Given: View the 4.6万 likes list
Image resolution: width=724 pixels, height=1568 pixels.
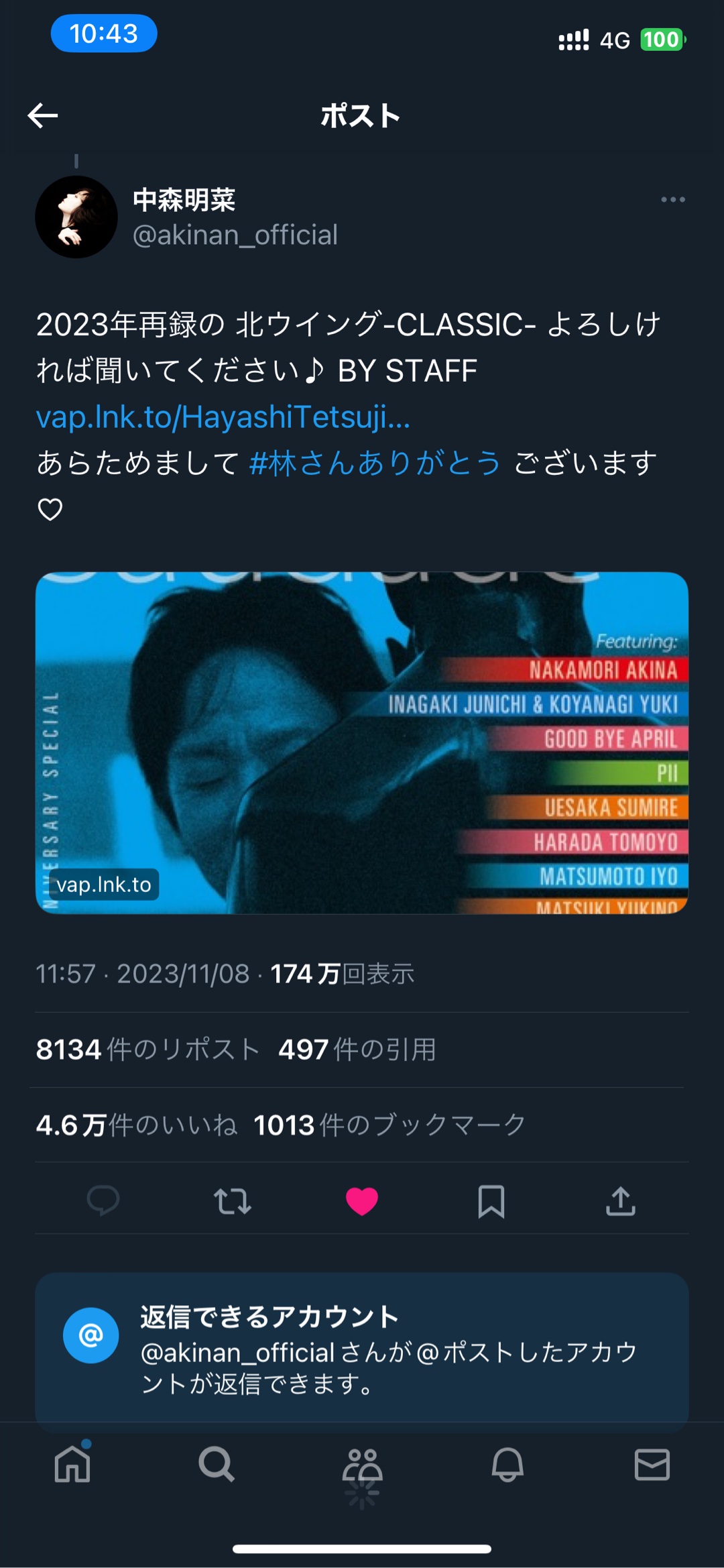Looking at the screenshot, I should (137, 1125).
